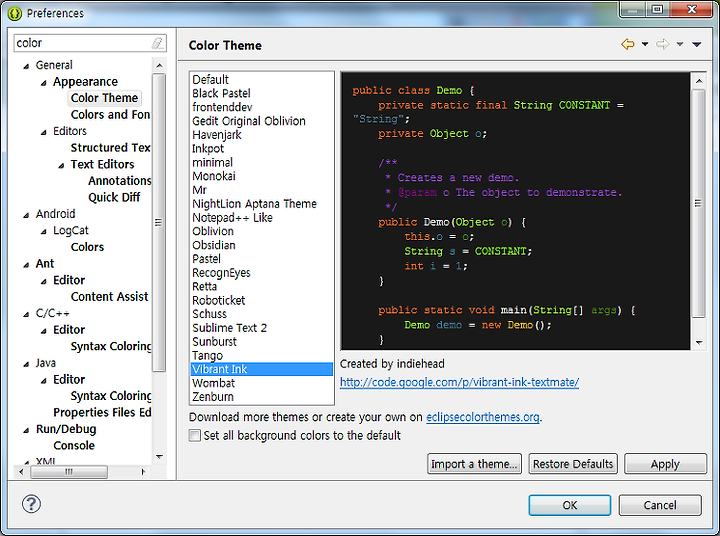Viewport: 720px width, 536px height.
Task: Collapse the LogCat tree node
Action: click(x=44, y=231)
